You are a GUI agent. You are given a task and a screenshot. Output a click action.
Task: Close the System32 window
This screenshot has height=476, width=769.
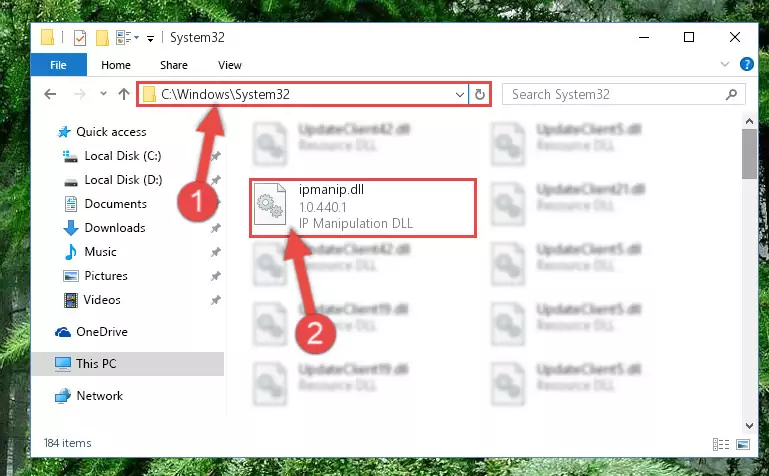pyautogui.click(x=735, y=37)
